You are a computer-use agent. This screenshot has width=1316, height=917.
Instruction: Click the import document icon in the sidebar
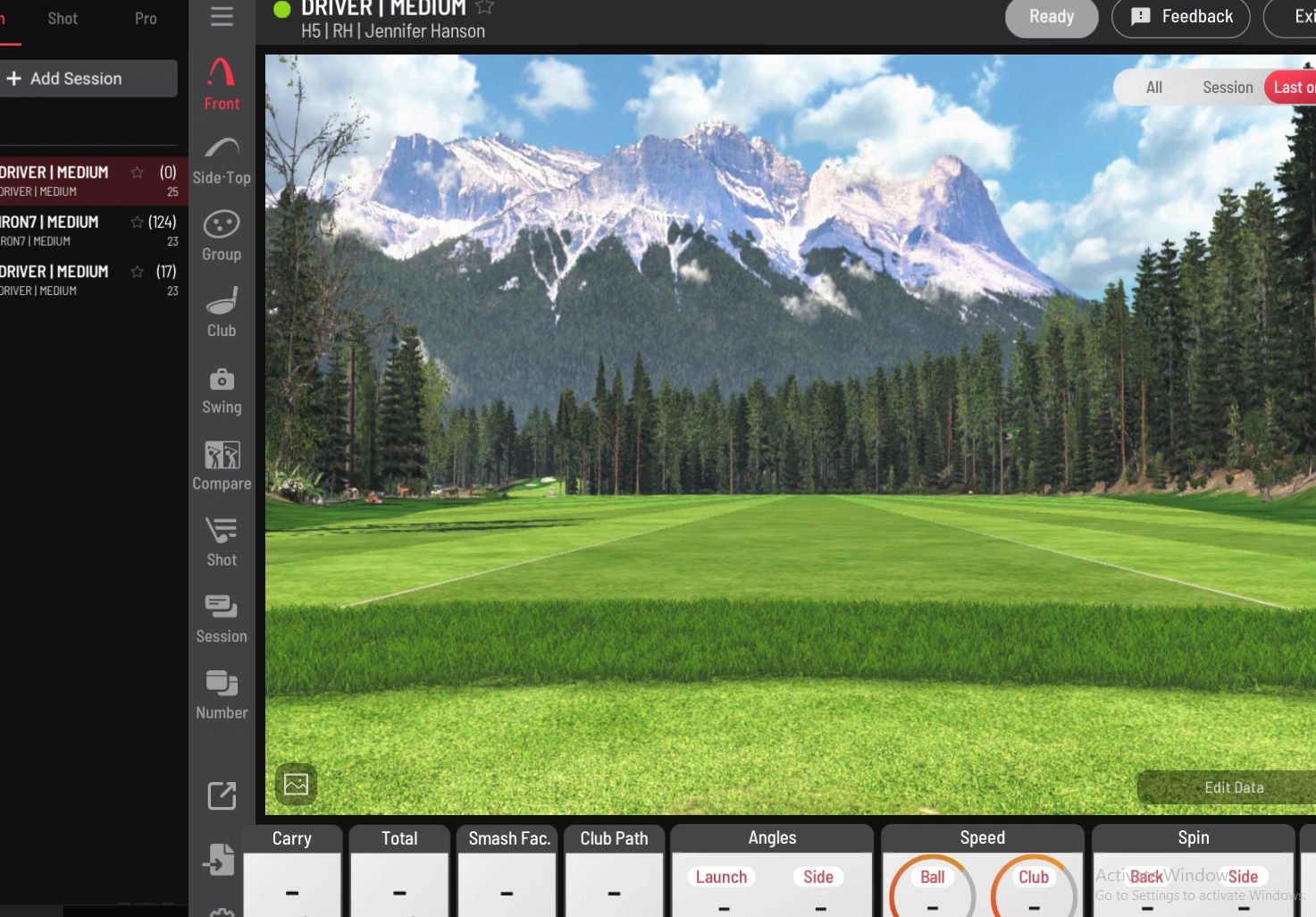220,860
